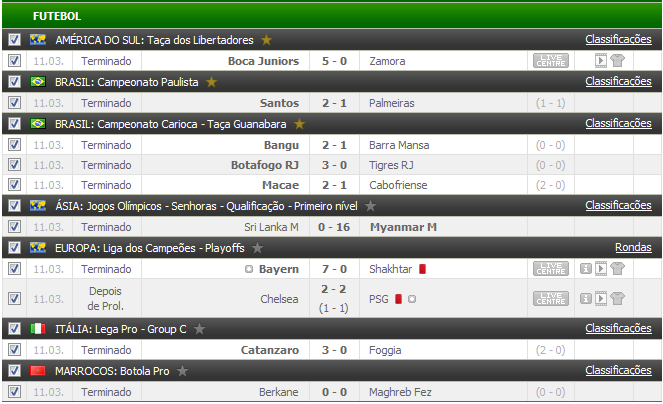
Task: Open Classificações link for Campeonato Paulista
Action: click(618, 81)
